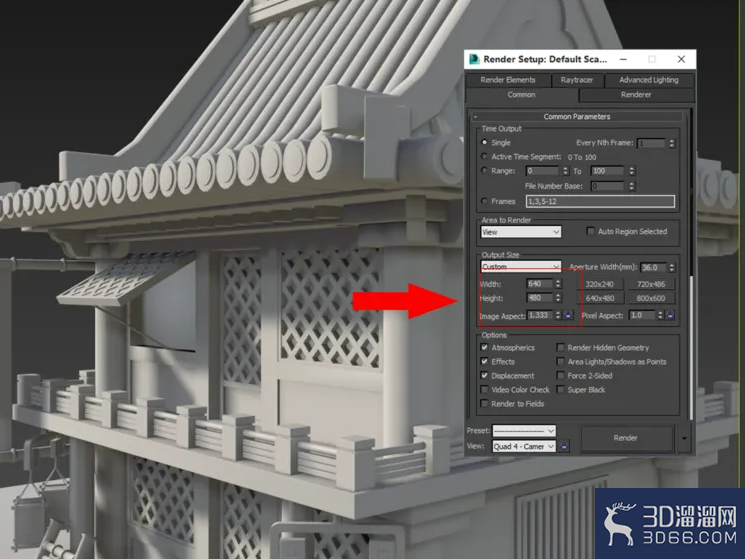Screen dimensions: 745x559
Task: Click the Image Aspect spinner arrows
Action: (558, 315)
